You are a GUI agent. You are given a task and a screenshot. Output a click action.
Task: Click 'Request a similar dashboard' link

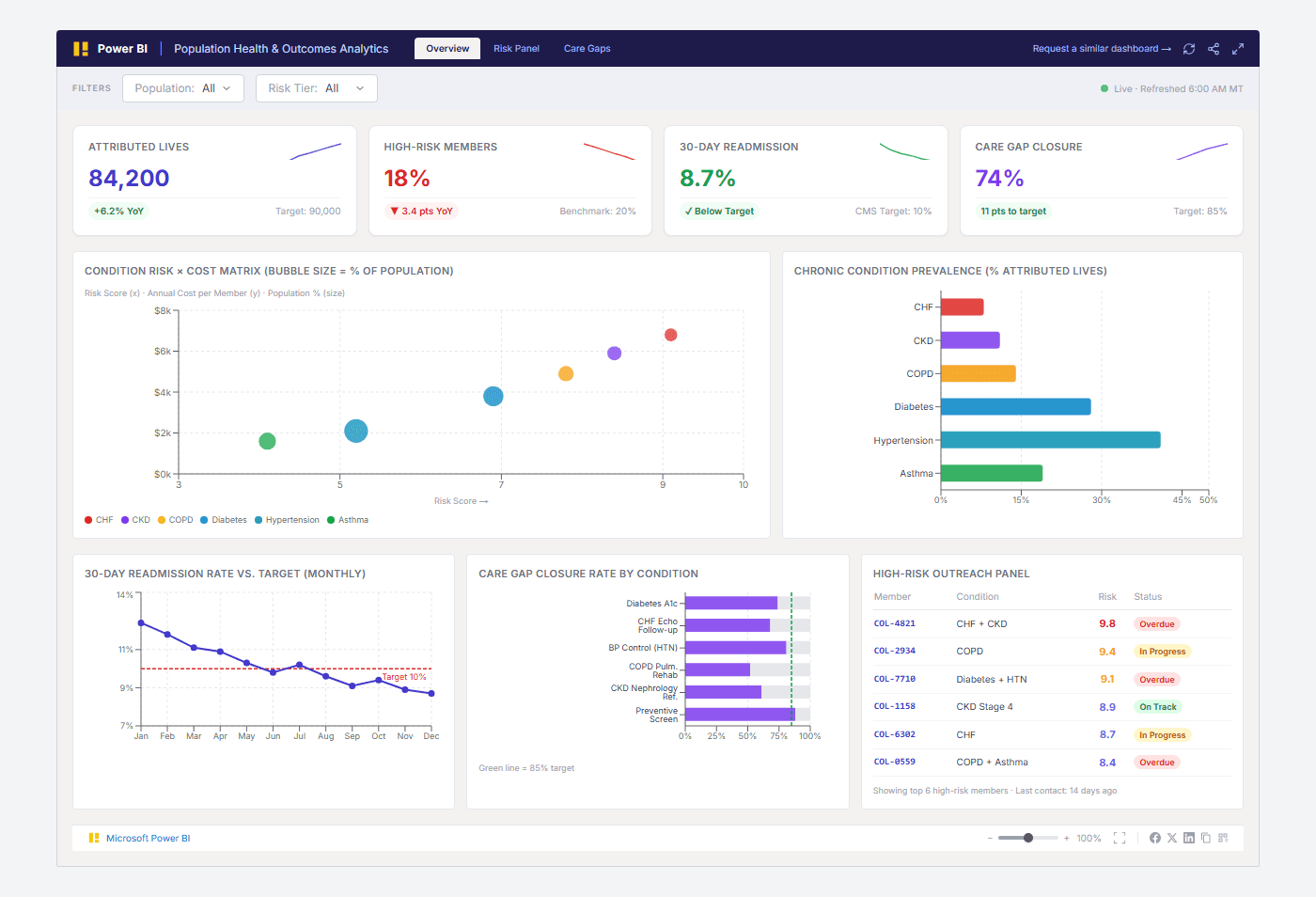tap(1102, 49)
